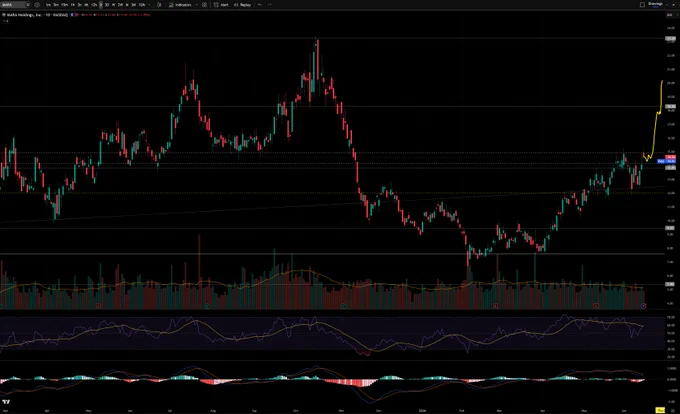680x414 pixels.
Task: Click the Dec label on the time axis
Action: 379,411
